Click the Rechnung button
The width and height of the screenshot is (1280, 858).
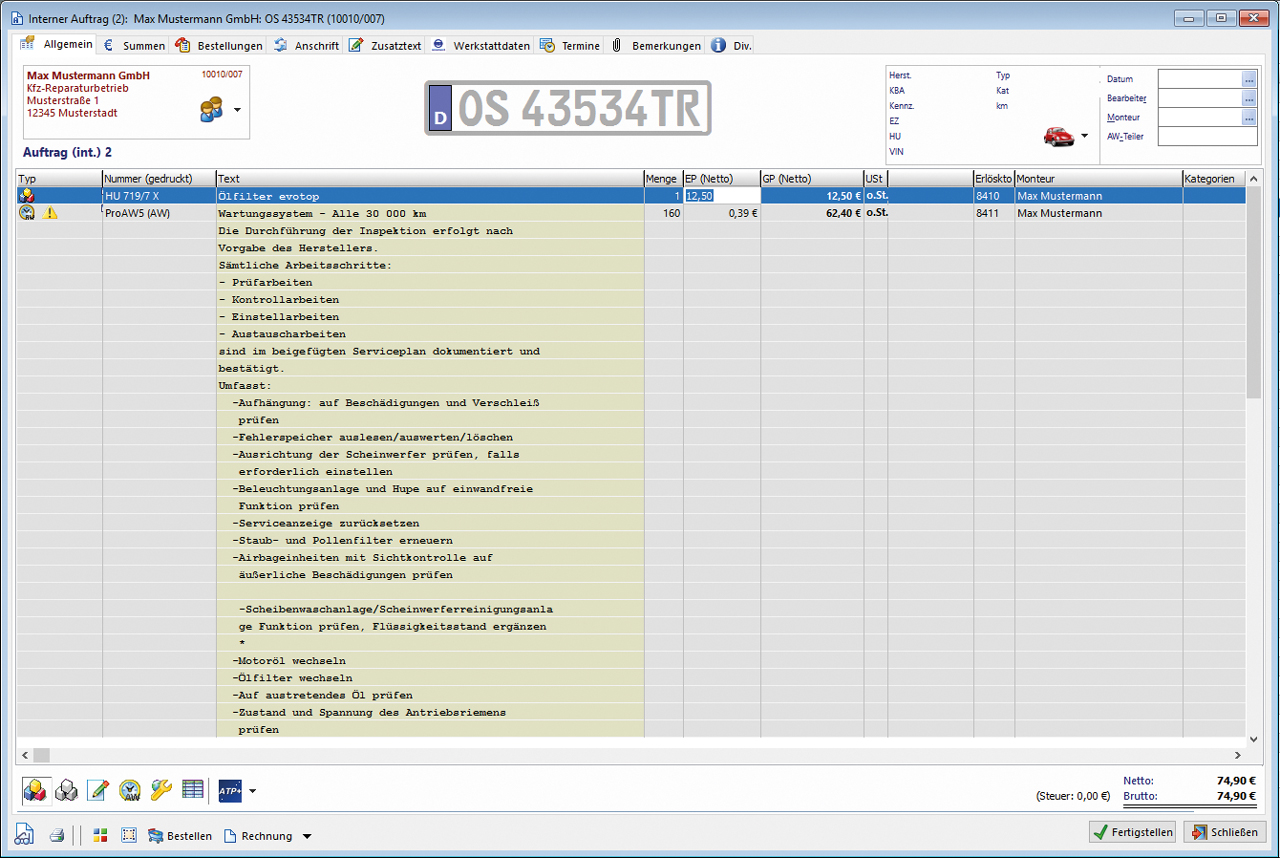[258, 836]
